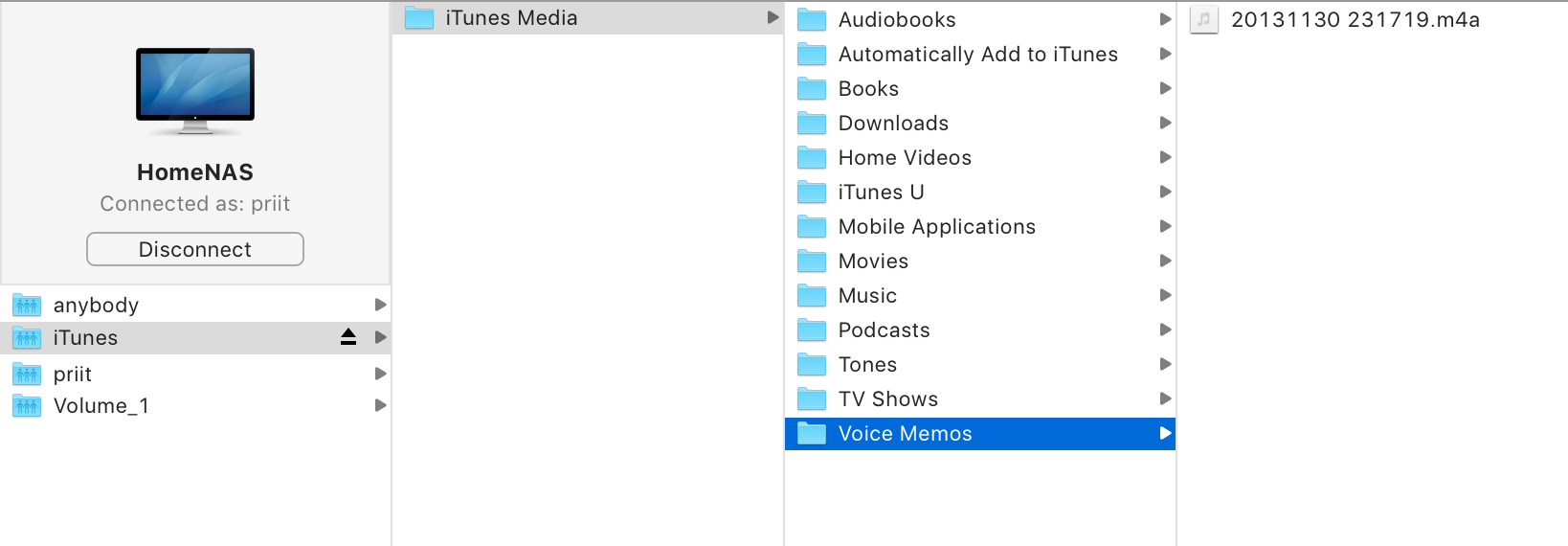The width and height of the screenshot is (1568, 546).
Task: Disconnect from the HomeNAS server
Action: pyautogui.click(x=195, y=249)
